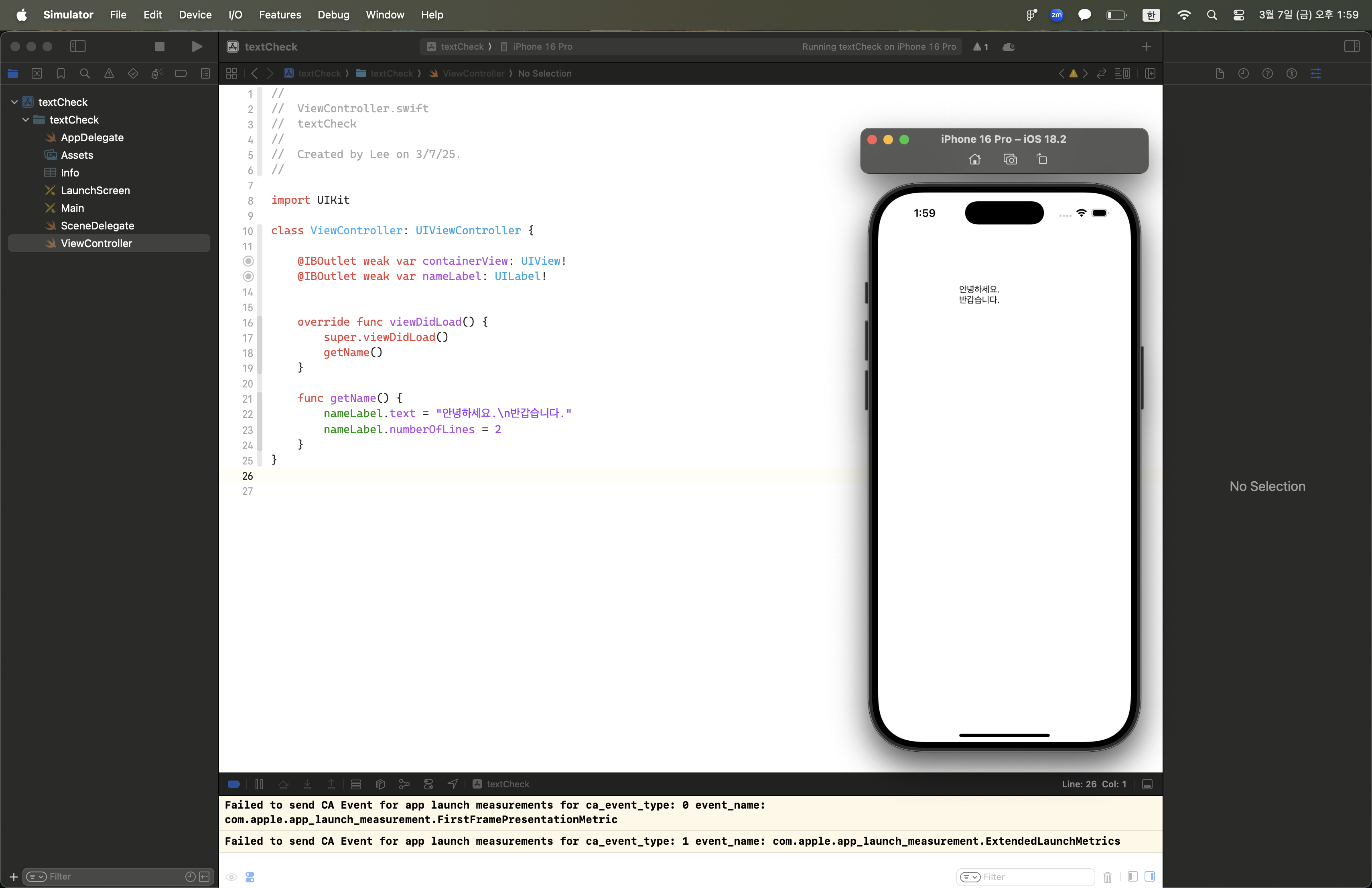This screenshot has height=888, width=1372.
Task: Open the Issue navigator warning icon
Action: tap(109, 73)
